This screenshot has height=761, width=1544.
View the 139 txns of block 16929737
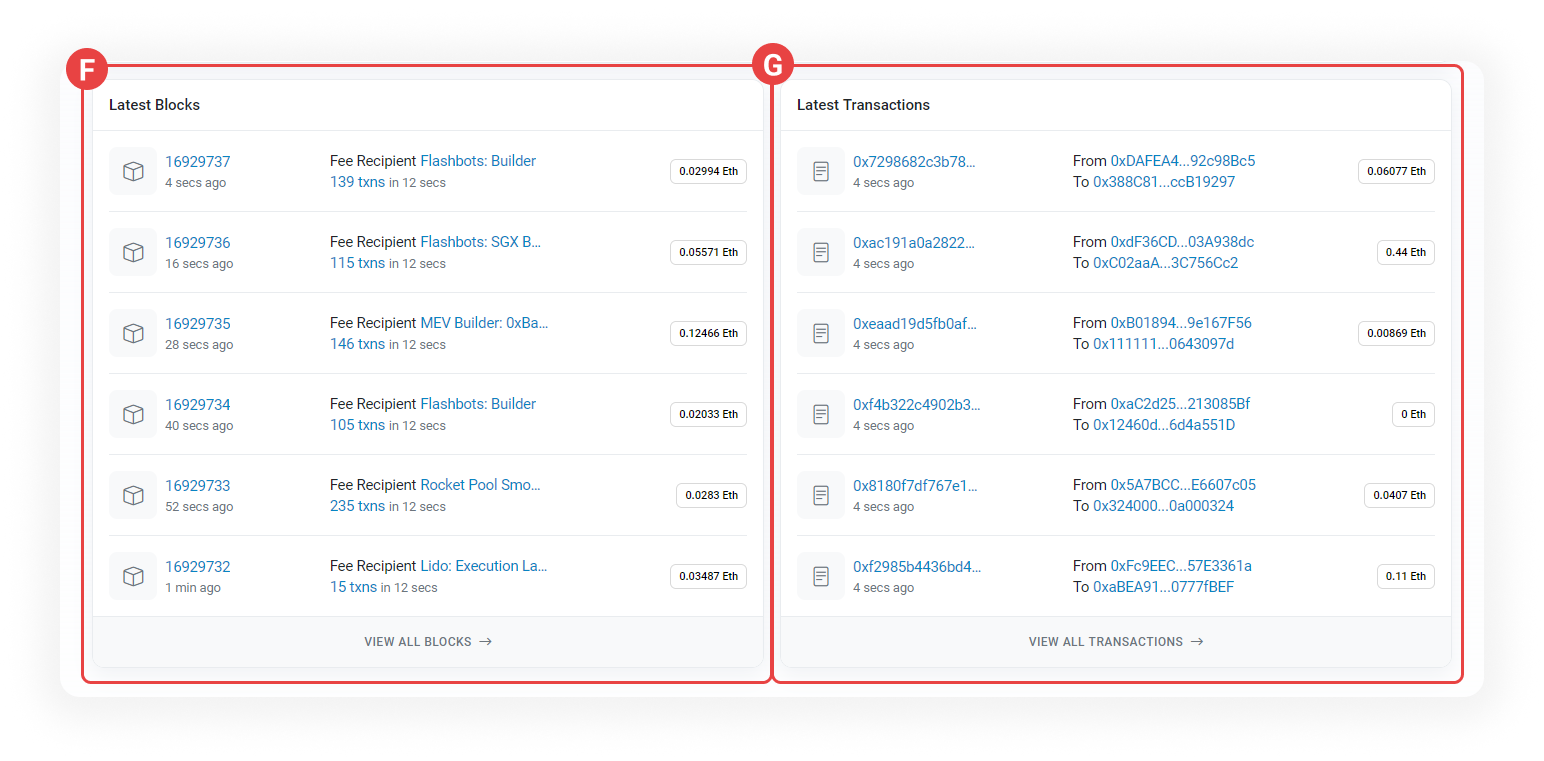[357, 182]
